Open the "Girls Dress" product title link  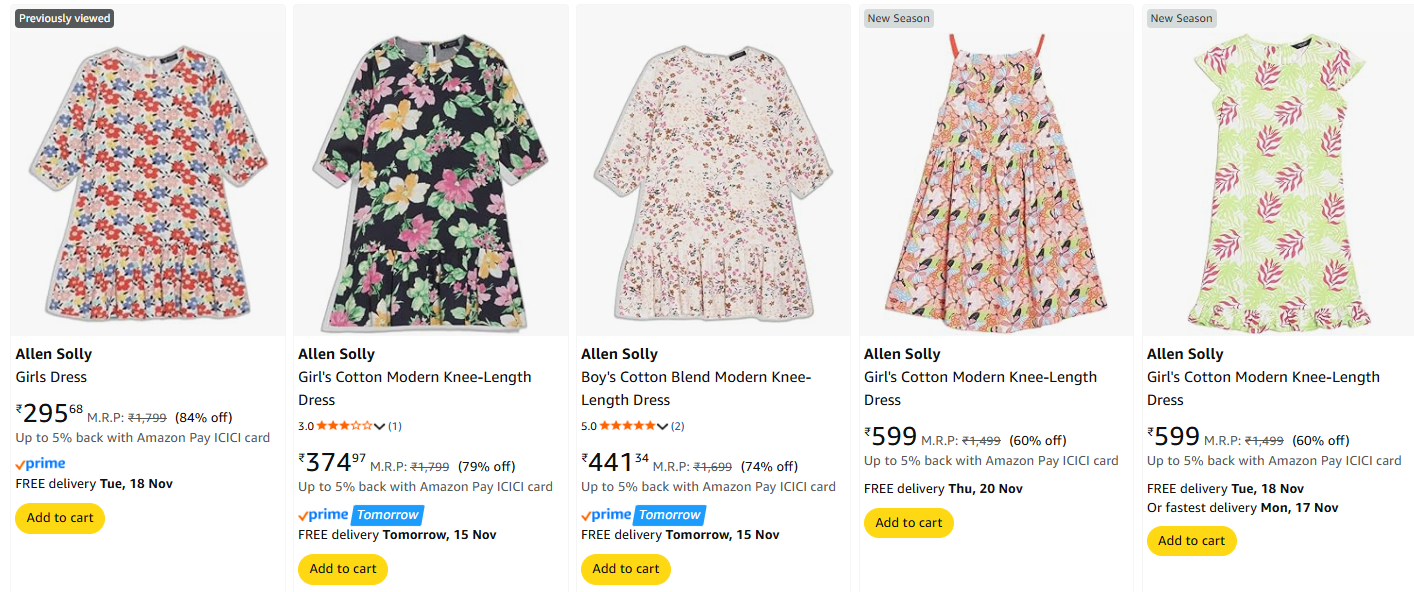click(x=51, y=377)
